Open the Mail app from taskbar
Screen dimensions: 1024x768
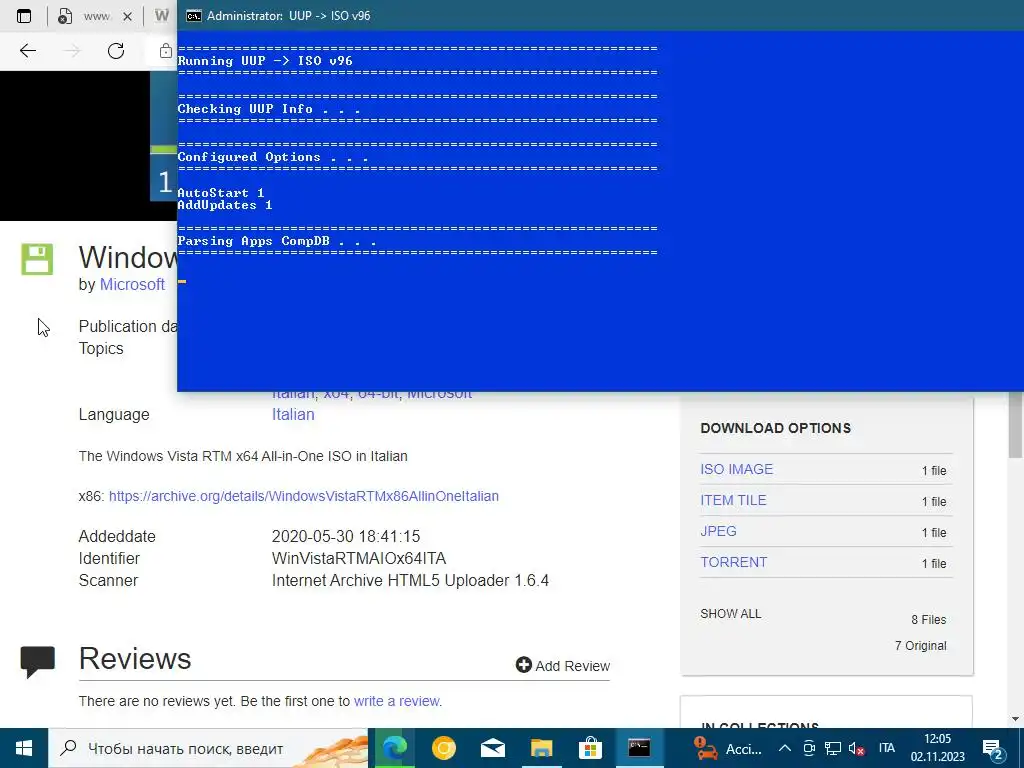[x=492, y=748]
